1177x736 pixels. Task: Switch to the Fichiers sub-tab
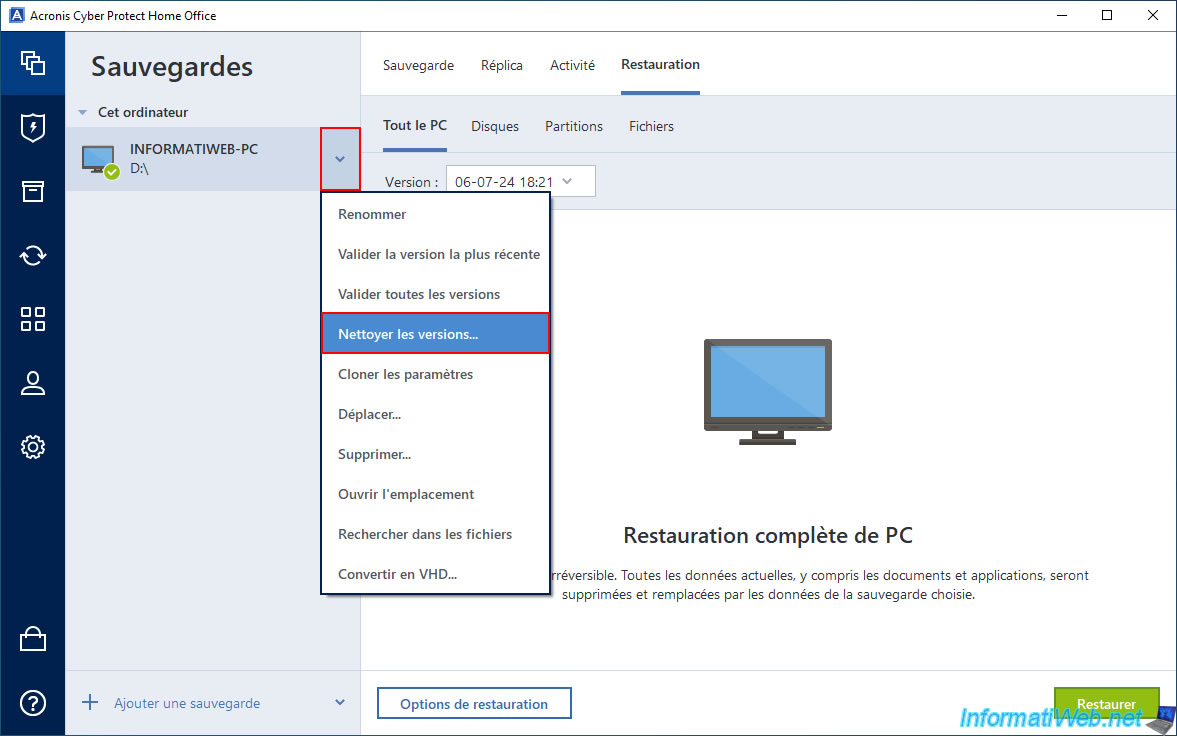651,126
